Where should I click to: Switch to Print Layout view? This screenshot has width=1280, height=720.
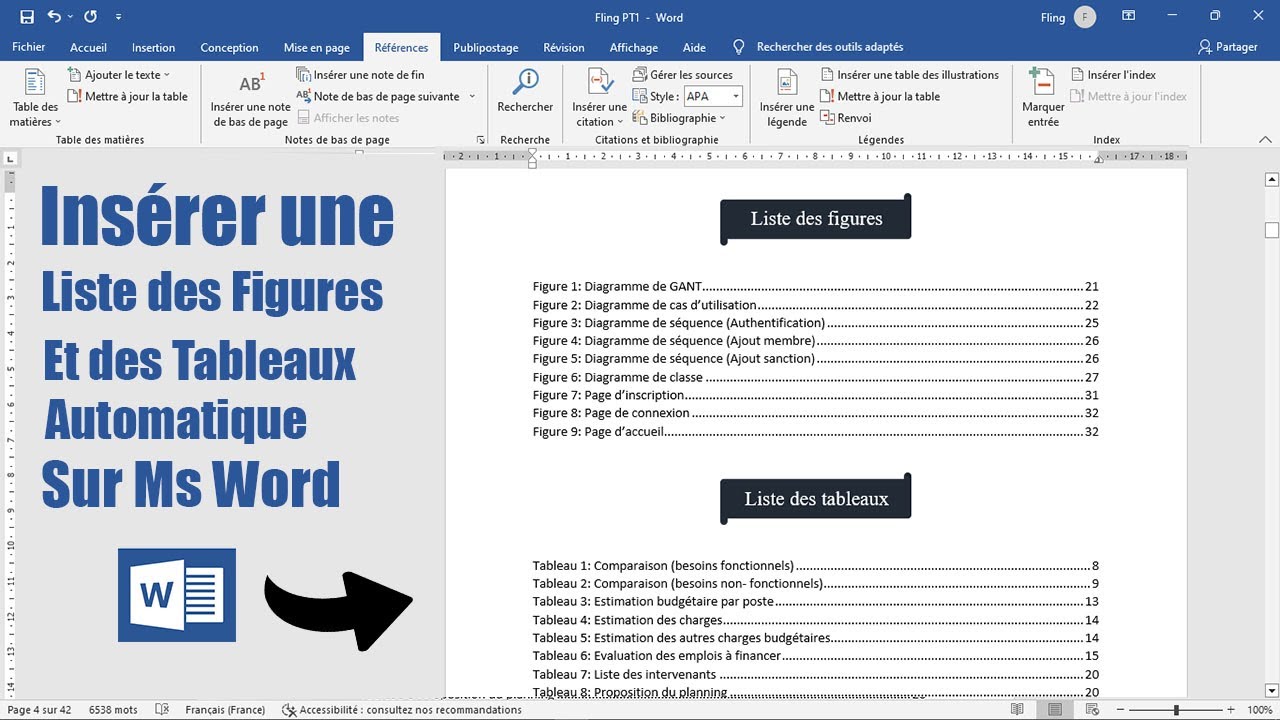(x=1054, y=710)
